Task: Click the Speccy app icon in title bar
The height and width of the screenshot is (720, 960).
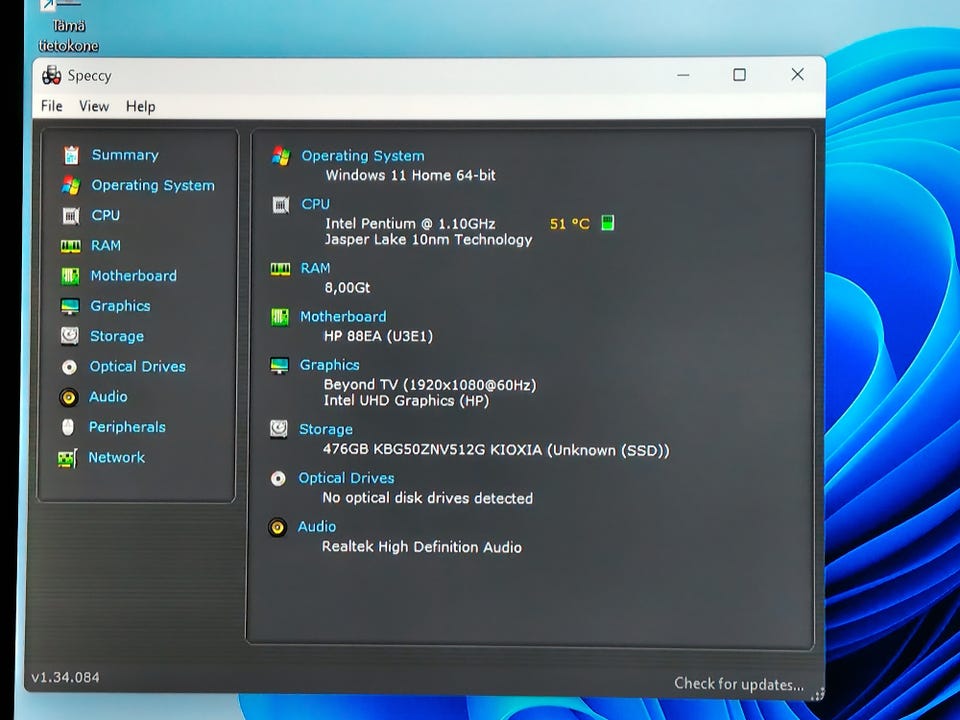Action: pos(51,75)
